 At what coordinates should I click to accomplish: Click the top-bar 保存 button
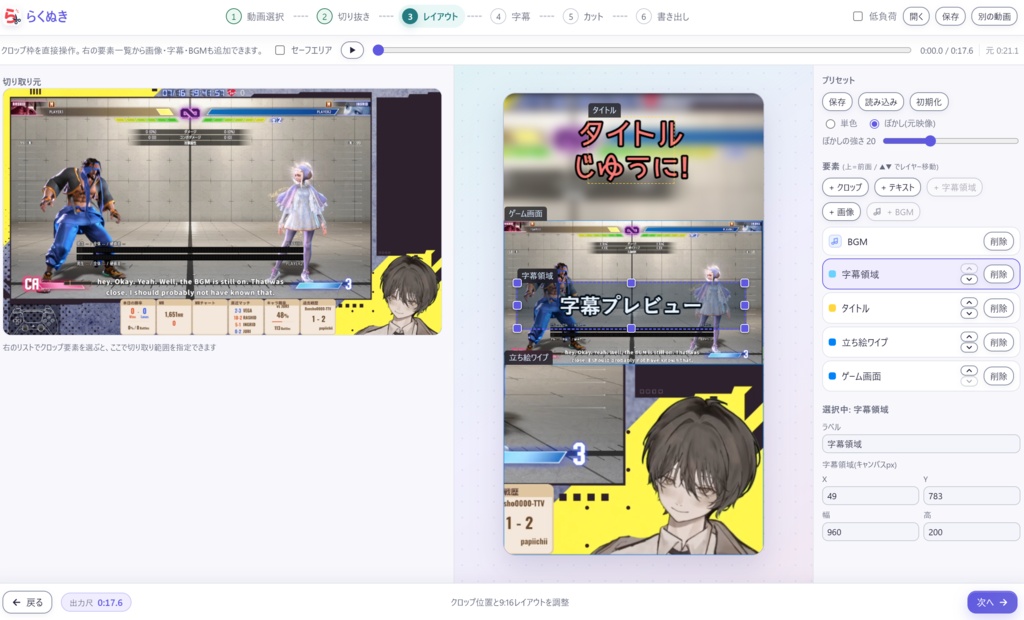951,16
